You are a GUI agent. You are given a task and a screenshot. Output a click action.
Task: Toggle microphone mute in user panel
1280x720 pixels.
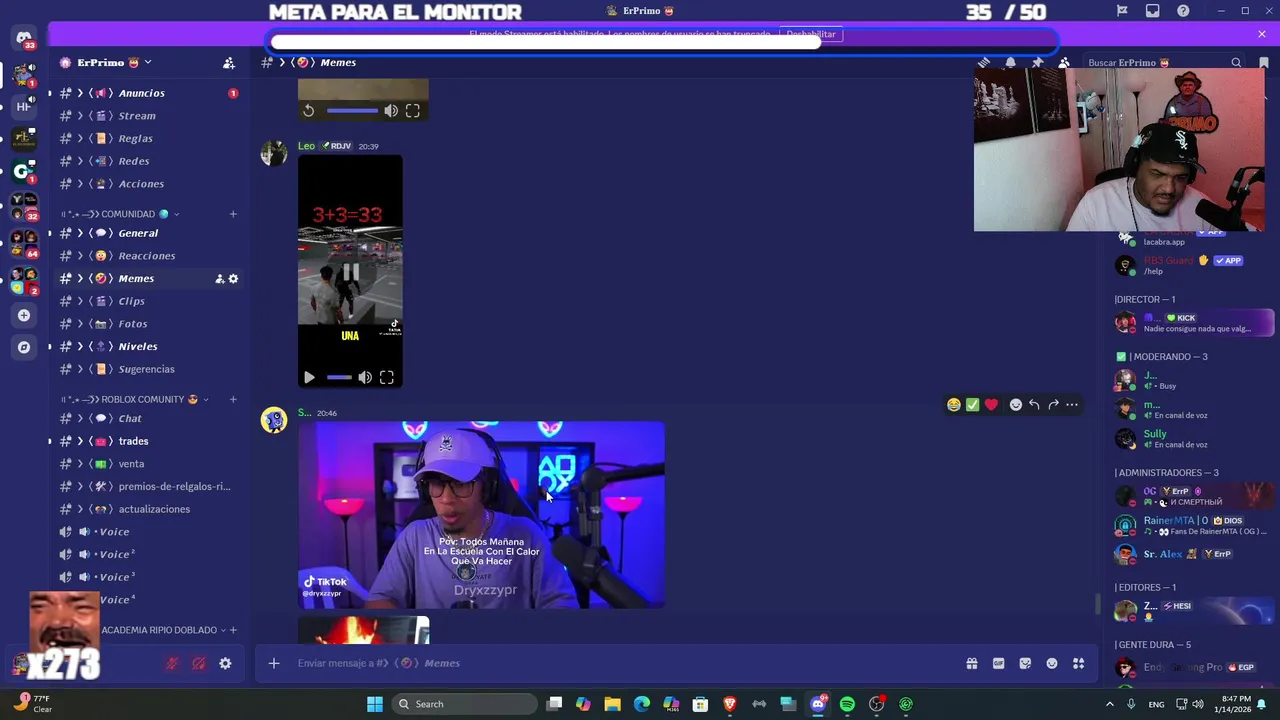172,663
